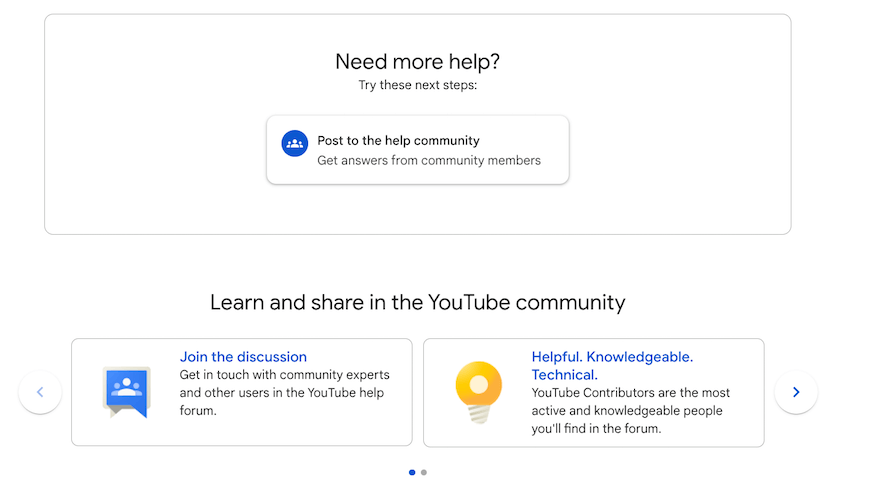Click the Join the discussion forum icon
This screenshot has height=497, width=880.
(127, 392)
